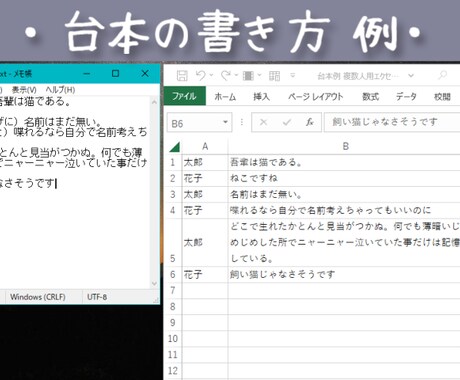Viewport: 460px width, 380px height.
Task: Click the grid table icon in the quick access toolbar
Action: (274, 76)
